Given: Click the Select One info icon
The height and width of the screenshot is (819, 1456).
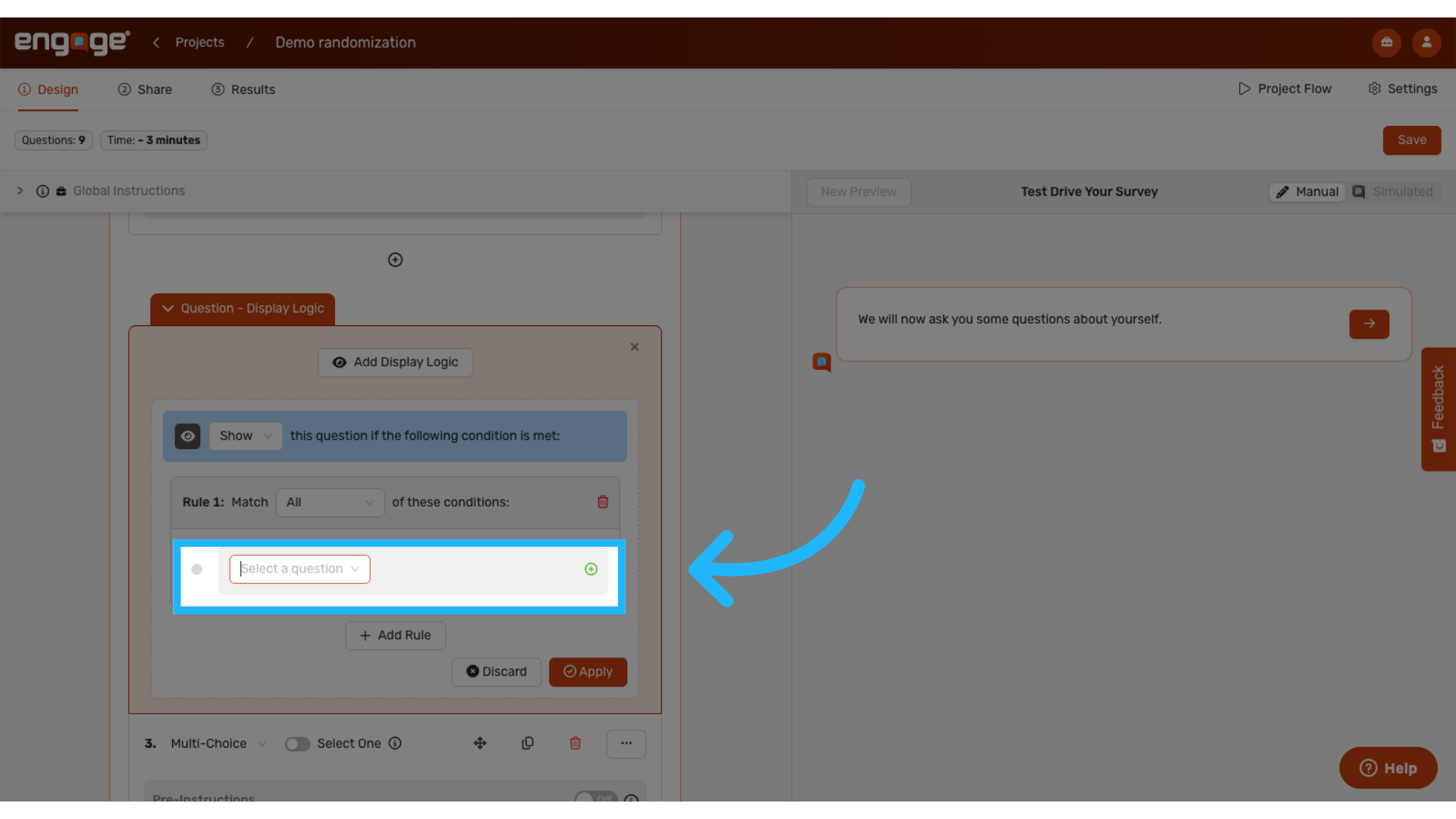Looking at the screenshot, I should (x=395, y=744).
